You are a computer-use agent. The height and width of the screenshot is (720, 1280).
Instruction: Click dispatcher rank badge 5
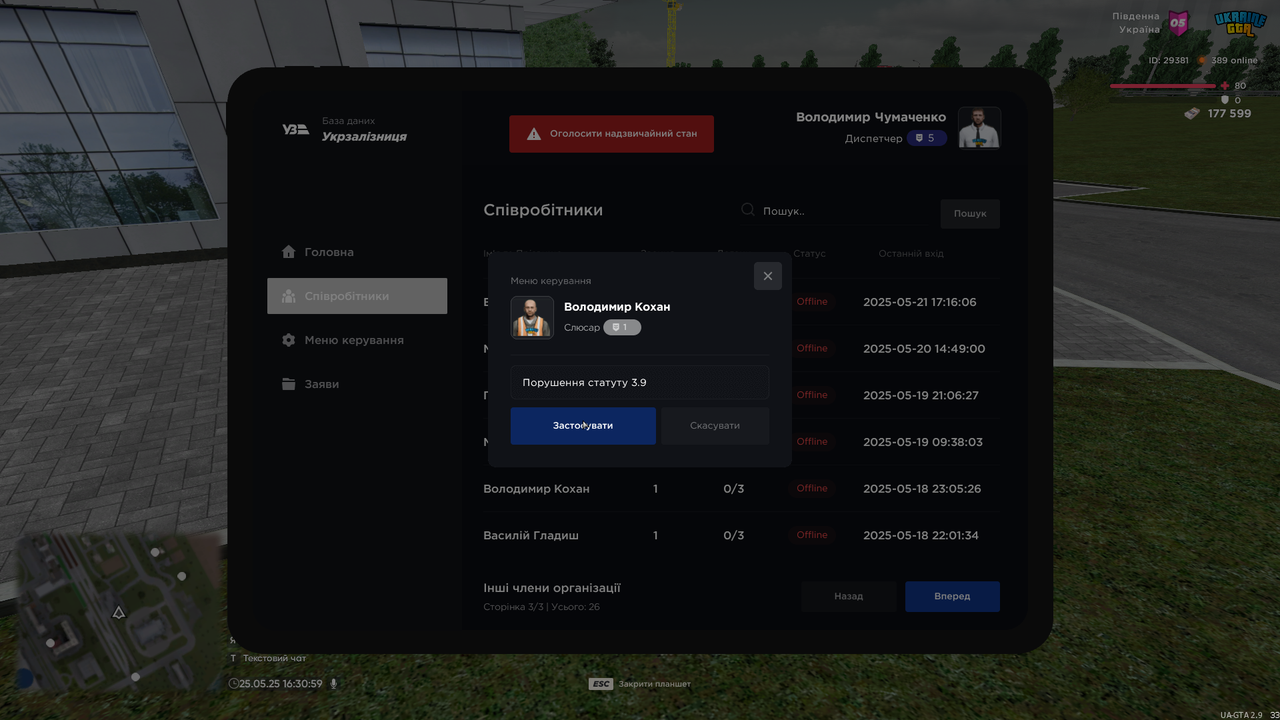(x=926, y=138)
